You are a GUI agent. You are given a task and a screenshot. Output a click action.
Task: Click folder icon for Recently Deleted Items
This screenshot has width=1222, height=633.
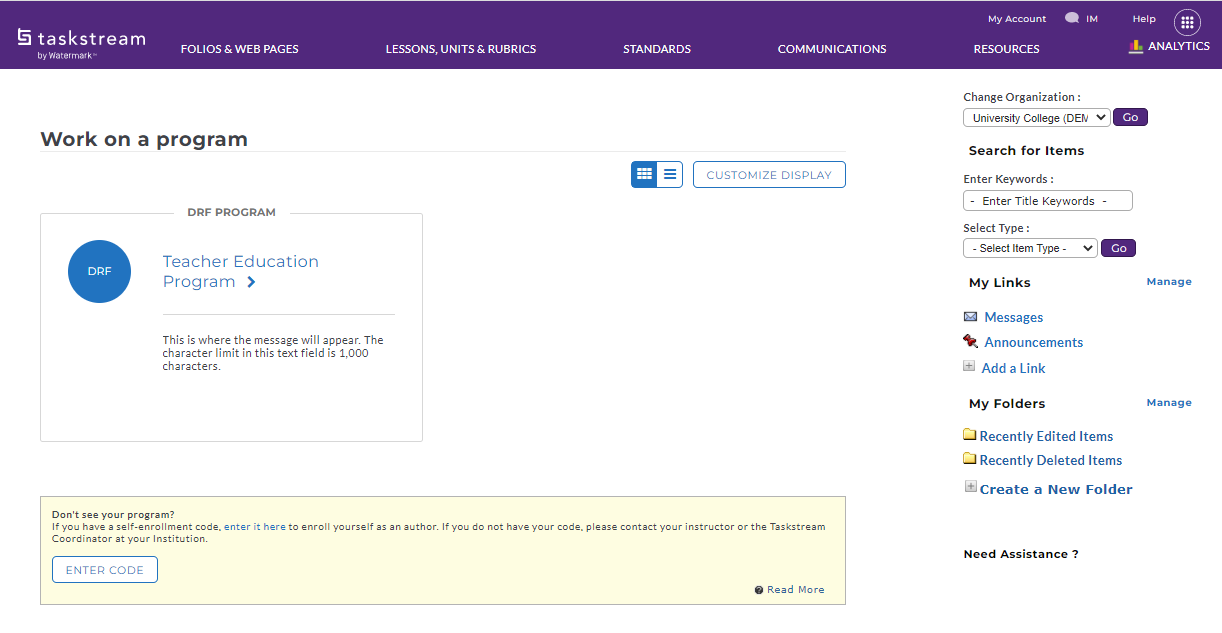coord(969,458)
